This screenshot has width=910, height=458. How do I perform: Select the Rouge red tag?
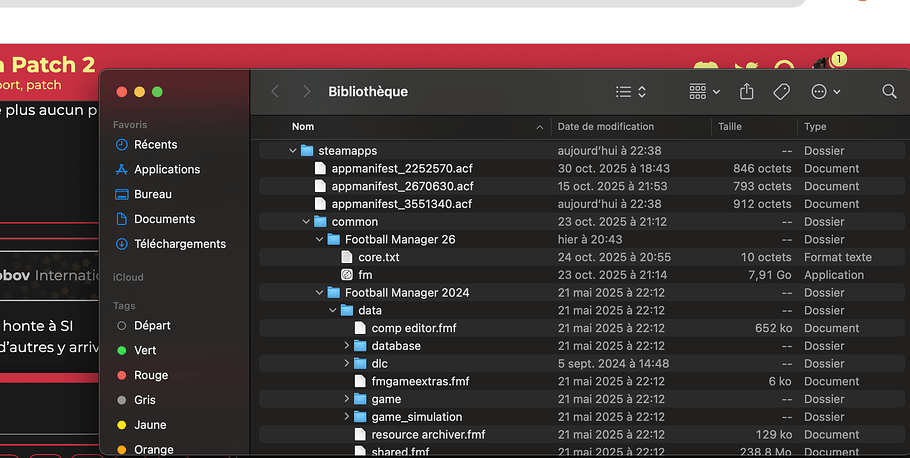click(150, 375)
